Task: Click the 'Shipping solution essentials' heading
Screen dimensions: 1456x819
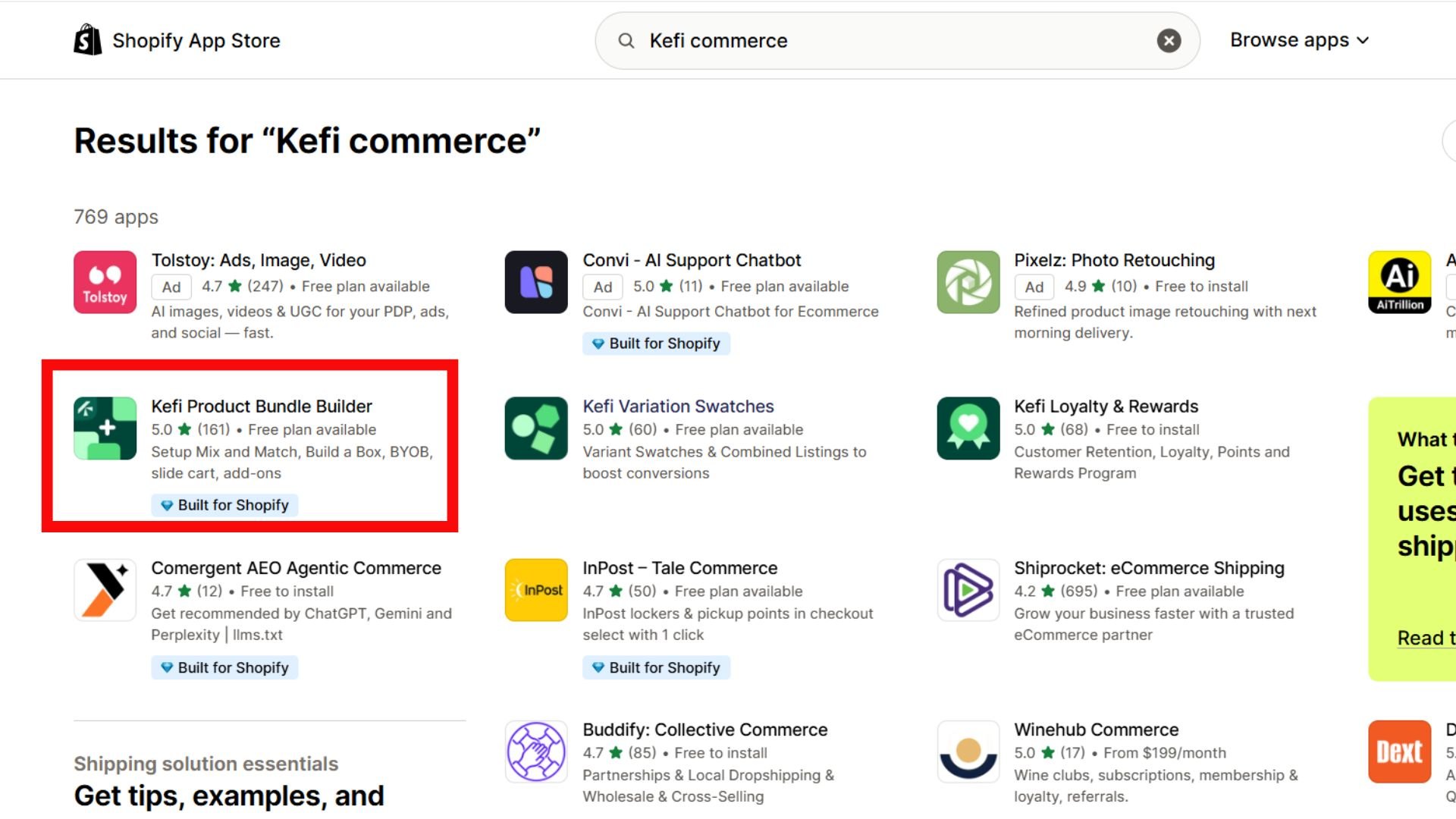Action: [x=206, y=764]
